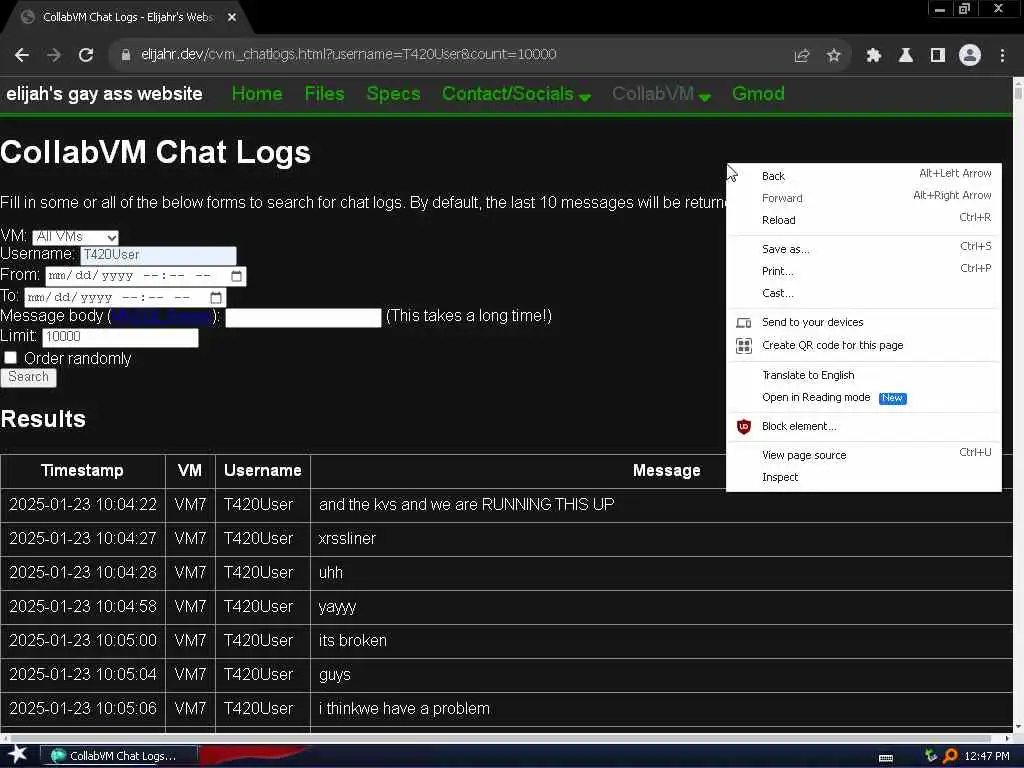Choose Print... in context menu
Screen dimensions: 1024x768
tap(863, 271)
